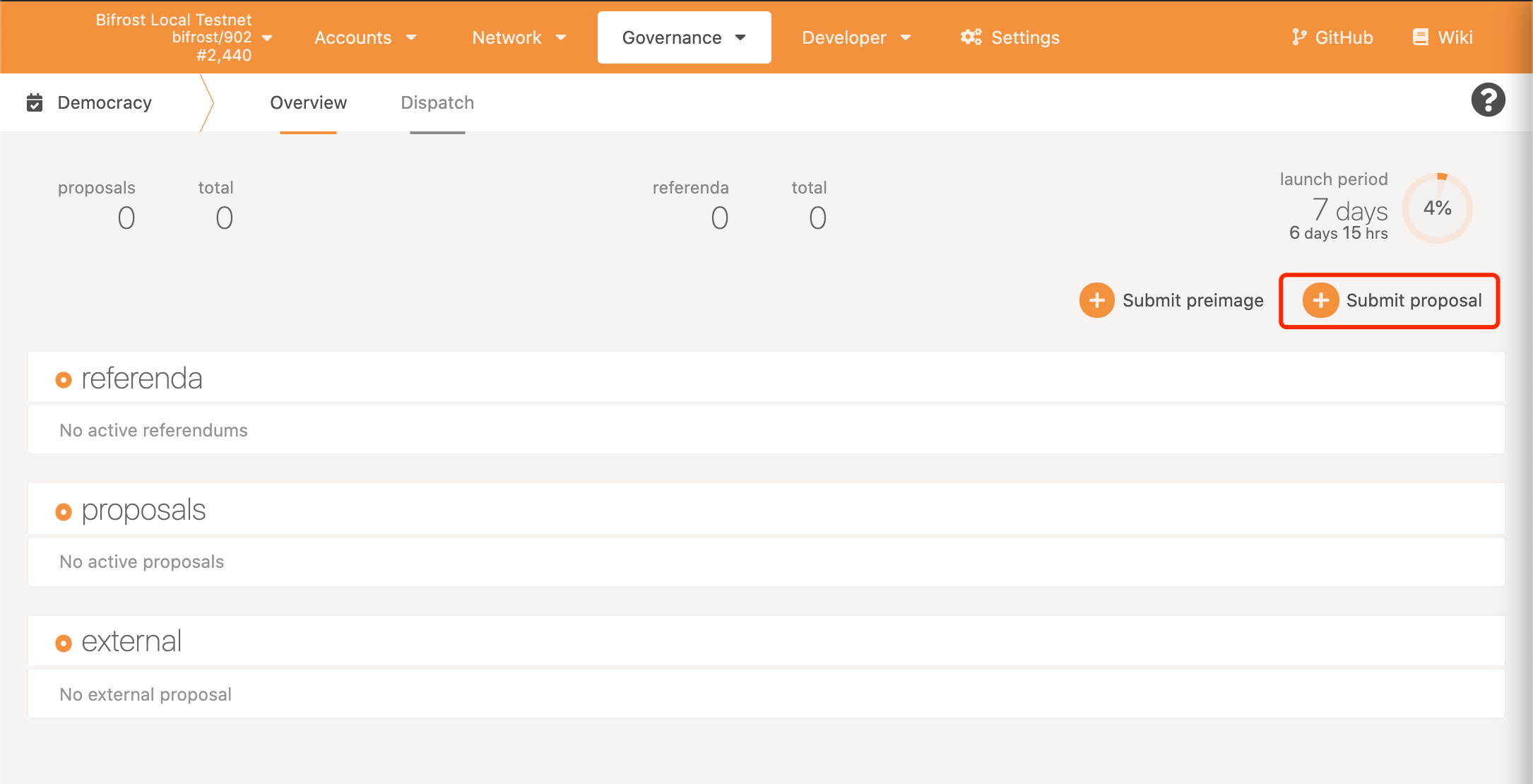Click the referenda section bullet icon
Viewport: 1533px width, 784px height.
pyautogui.click(x=64, y=380)
